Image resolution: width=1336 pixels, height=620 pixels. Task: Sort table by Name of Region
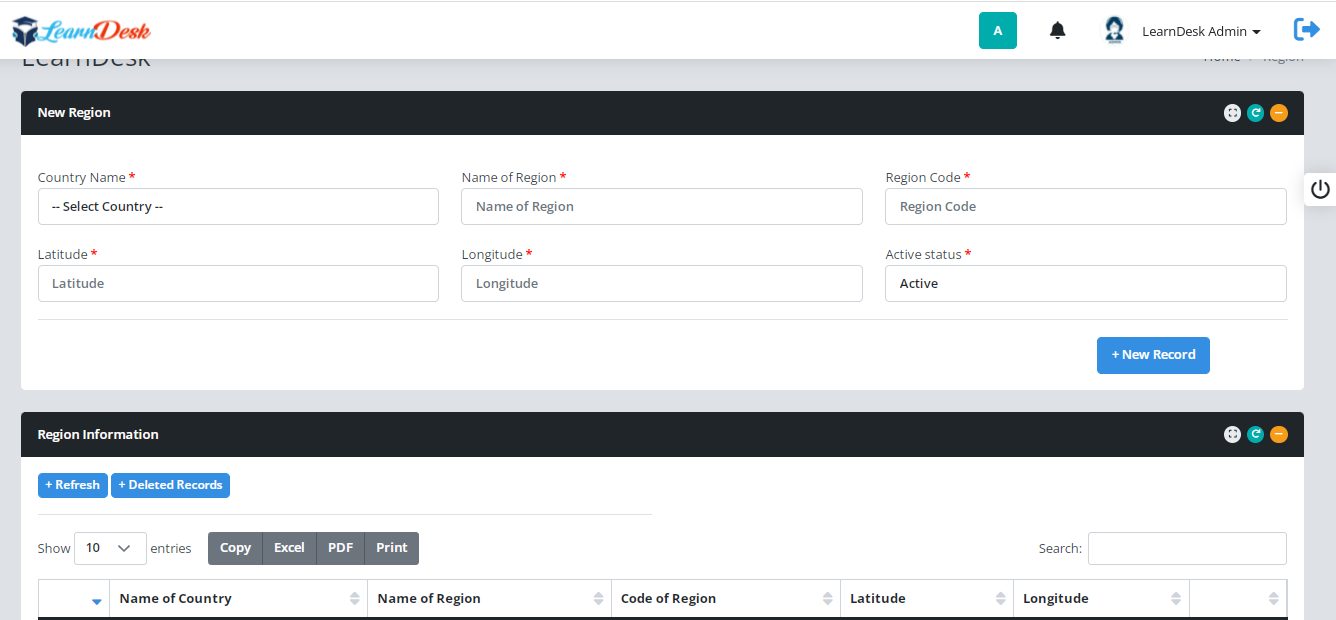click(489, 599)
